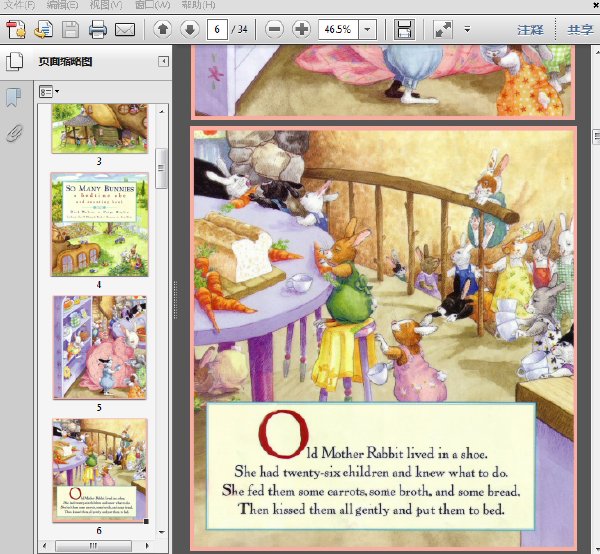Go to next page with down arrow

(x=189, y=29)
